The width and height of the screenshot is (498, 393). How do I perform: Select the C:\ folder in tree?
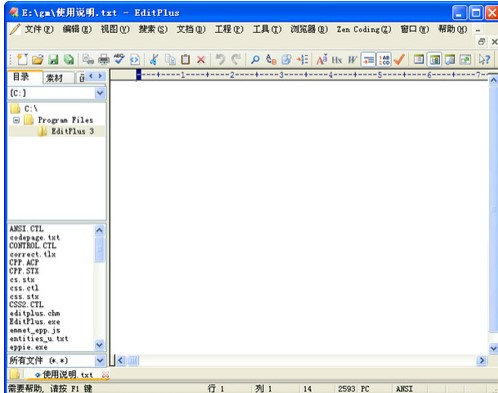(x=31, y=109)
